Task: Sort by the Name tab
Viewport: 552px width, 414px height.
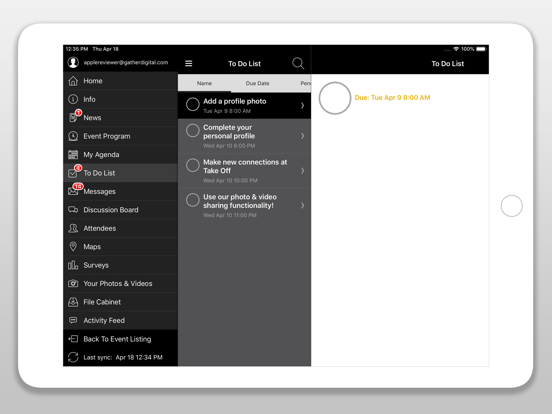Action: [204, 83]
